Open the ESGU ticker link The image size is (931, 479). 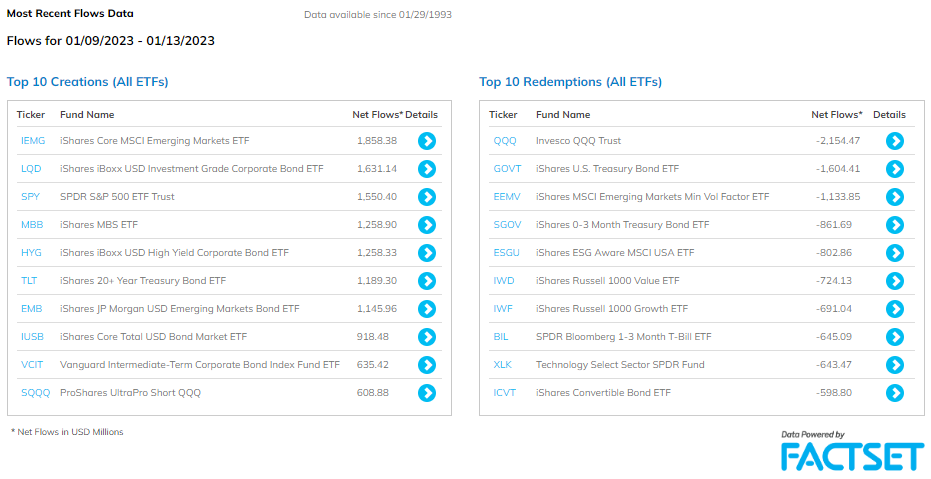506,253
